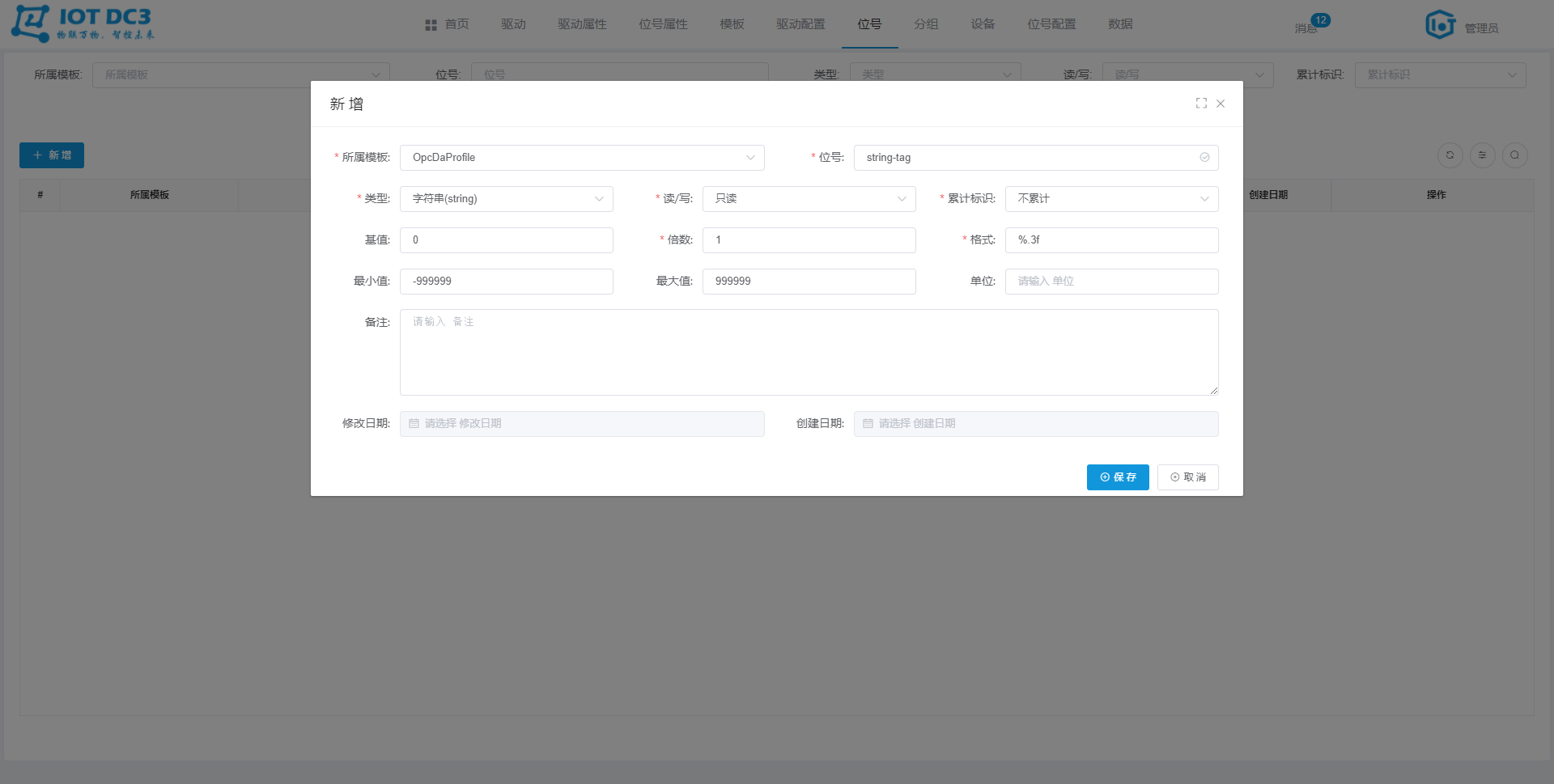Click the 保存 save button

[x=1117, y=477]
